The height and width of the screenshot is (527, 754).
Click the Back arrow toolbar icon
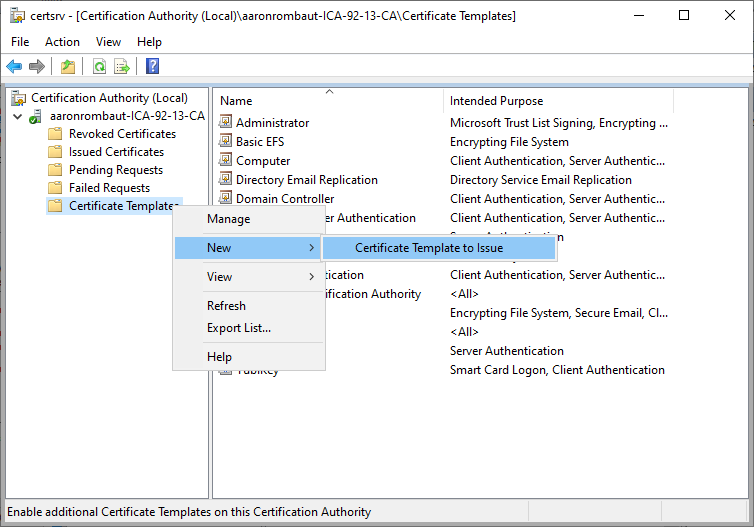coord(14,66)
